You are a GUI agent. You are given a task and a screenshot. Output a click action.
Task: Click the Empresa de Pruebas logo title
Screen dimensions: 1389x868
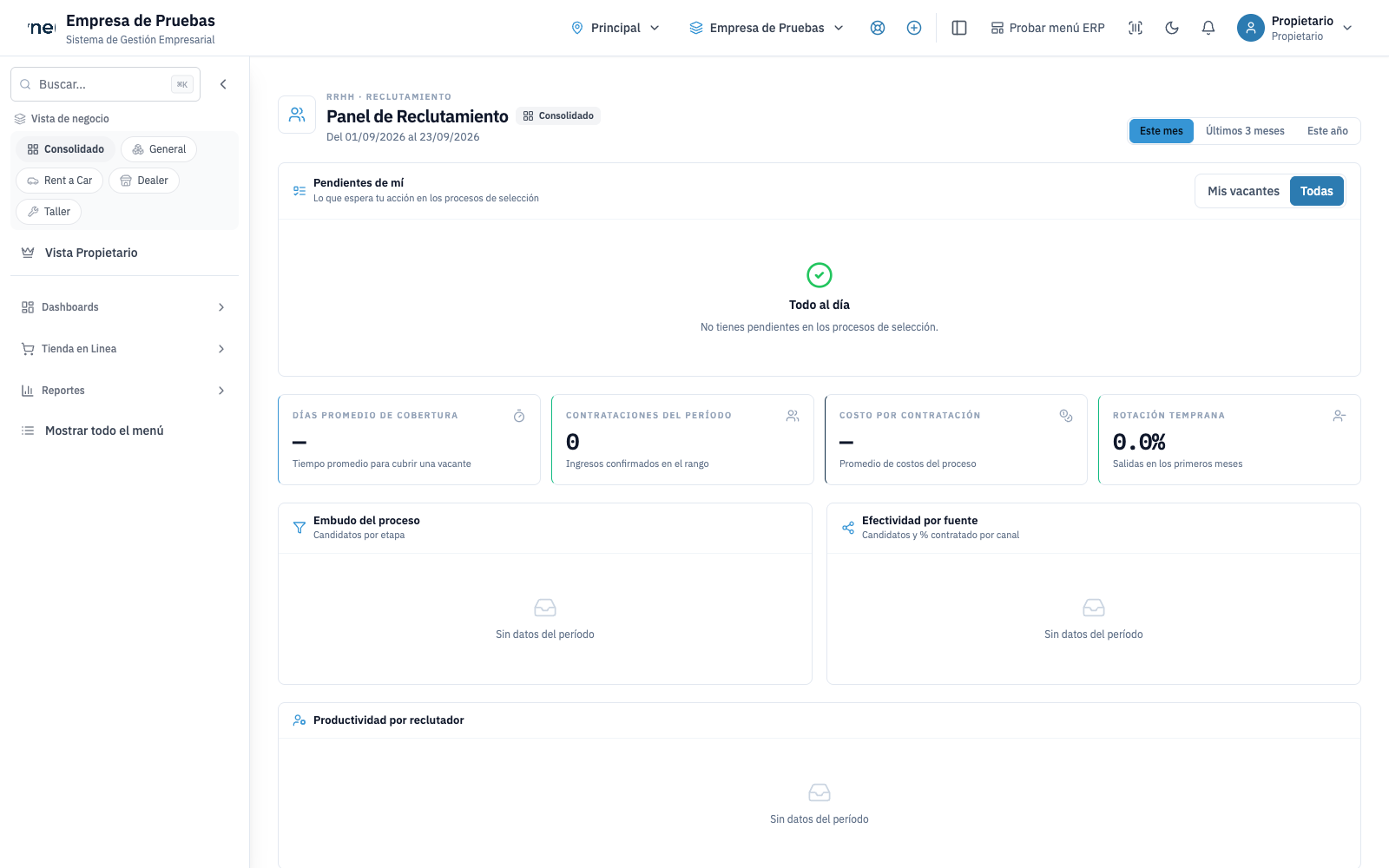[141, 21]
